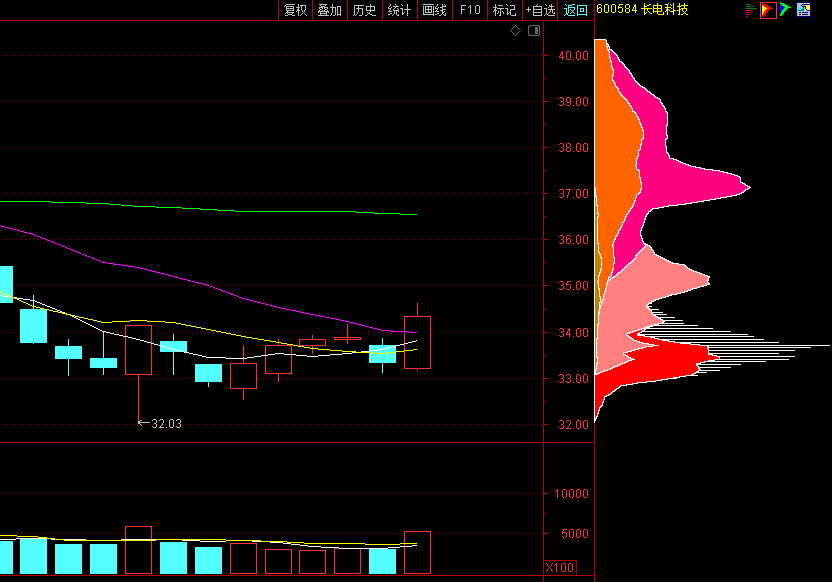832x582 pixels.
Task: Open F10 company information
Action: 470,10
